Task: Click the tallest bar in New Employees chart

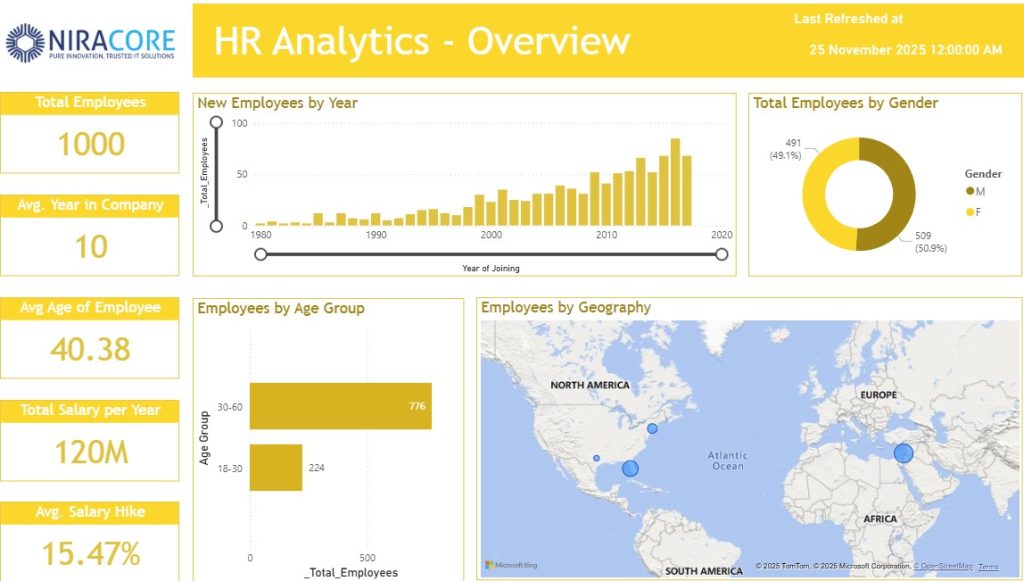Action: click(x=675, y=182)
